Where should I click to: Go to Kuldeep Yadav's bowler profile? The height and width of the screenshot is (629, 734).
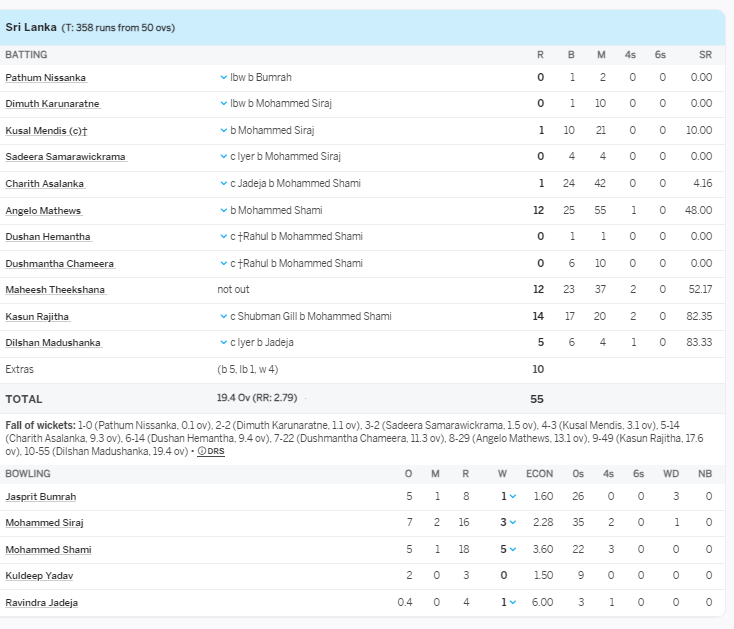pyautogui.click(x=41, y=576)
